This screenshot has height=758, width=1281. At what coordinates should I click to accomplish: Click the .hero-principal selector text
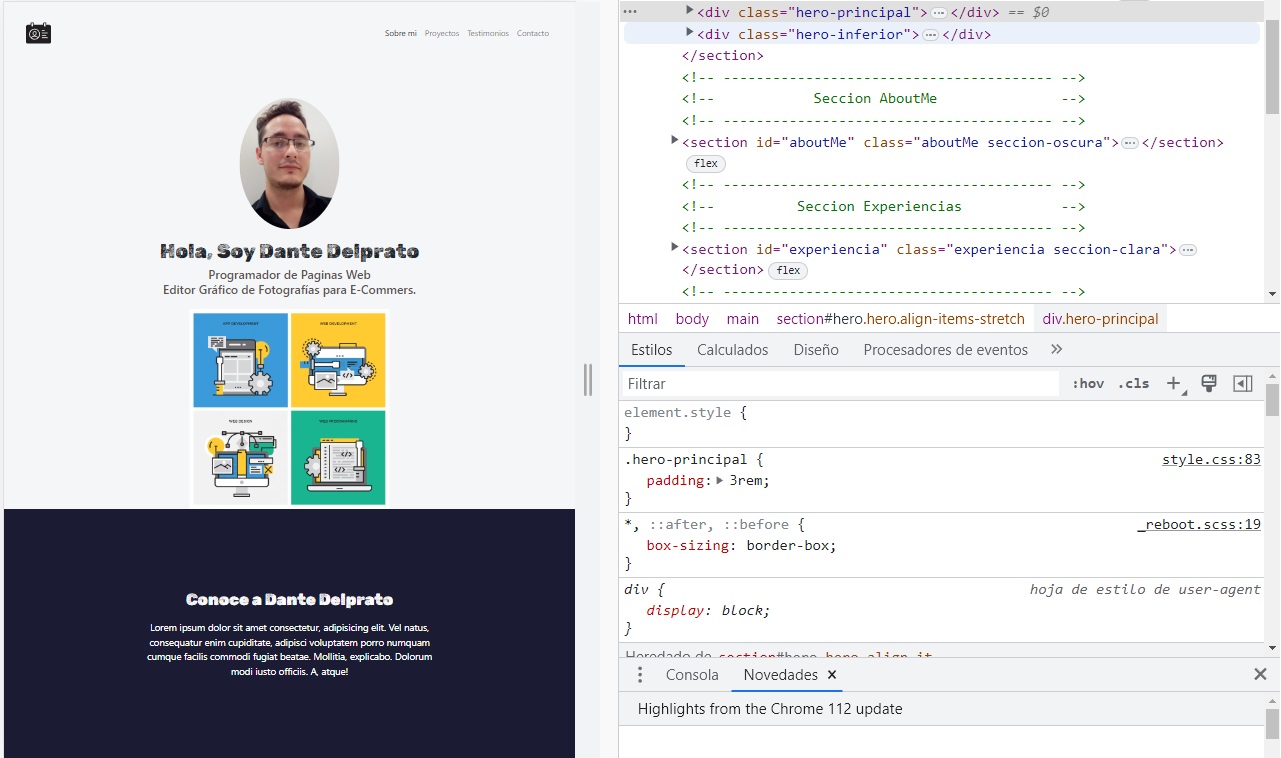pos(685,460)
